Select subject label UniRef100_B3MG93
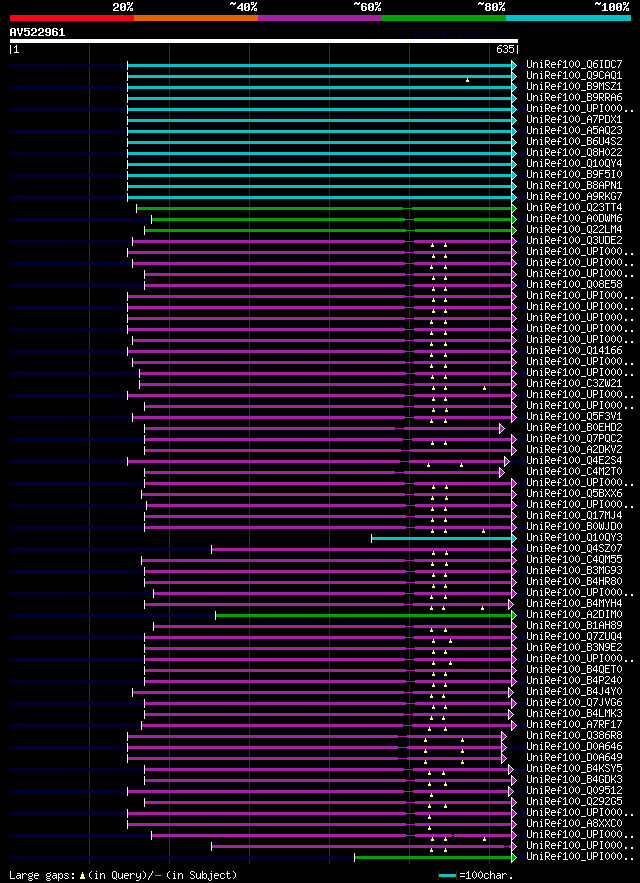This screenshot has height=883, width=640. click(x=574, y=571)
